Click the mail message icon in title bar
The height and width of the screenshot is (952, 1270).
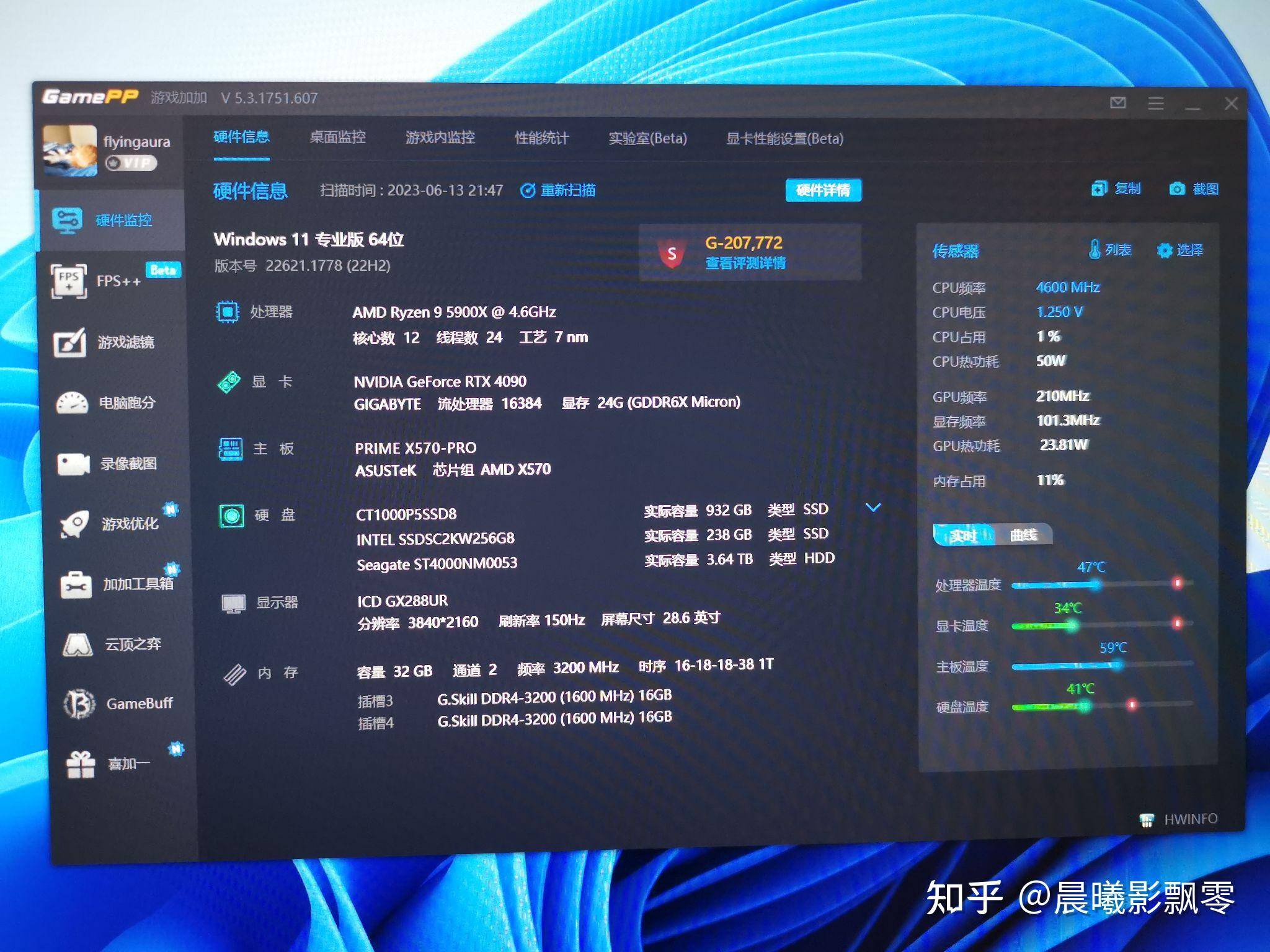pos(1117,103)
